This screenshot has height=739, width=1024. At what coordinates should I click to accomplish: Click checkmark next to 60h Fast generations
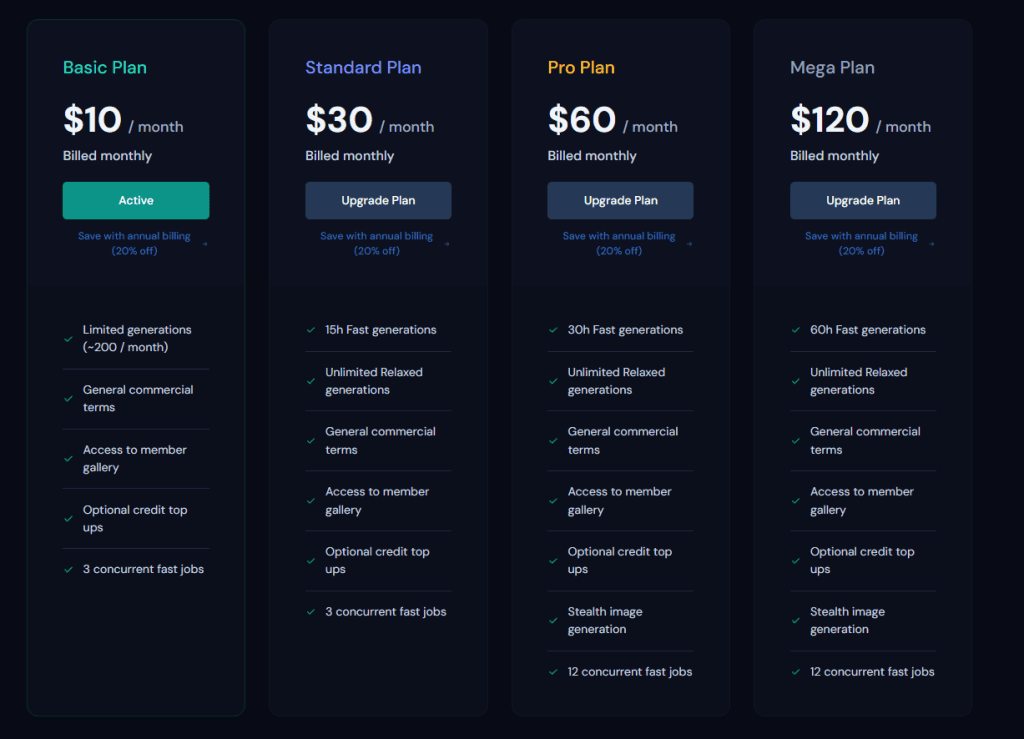click(x=795, y=330)
